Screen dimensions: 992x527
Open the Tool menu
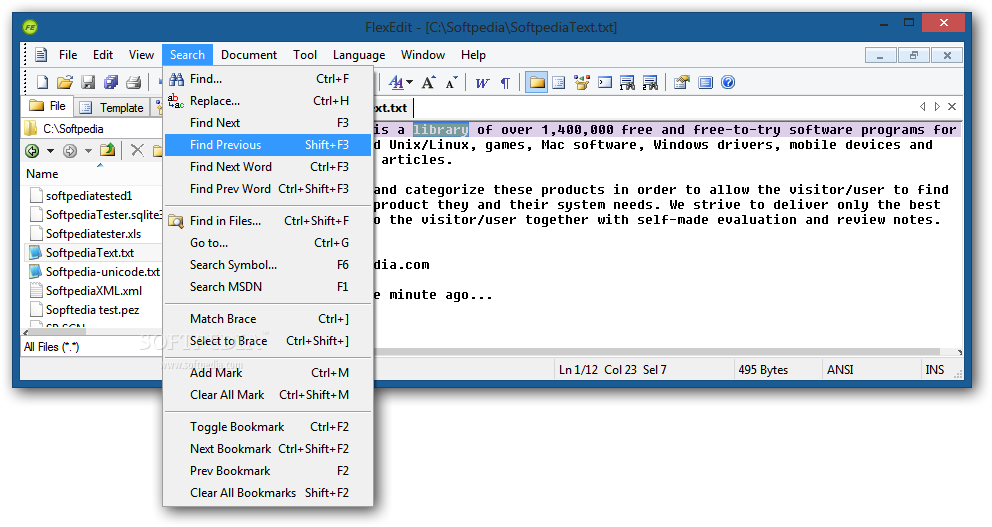304,55
